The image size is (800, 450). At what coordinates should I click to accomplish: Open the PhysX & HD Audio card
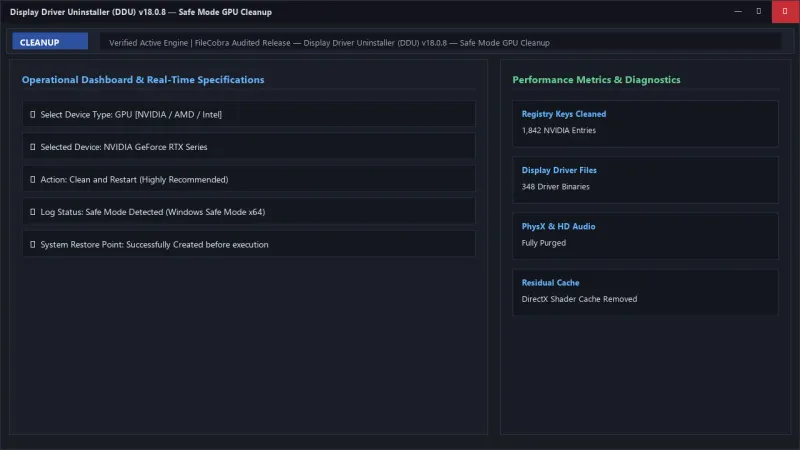pyautogui.click(x=645, y=236)
